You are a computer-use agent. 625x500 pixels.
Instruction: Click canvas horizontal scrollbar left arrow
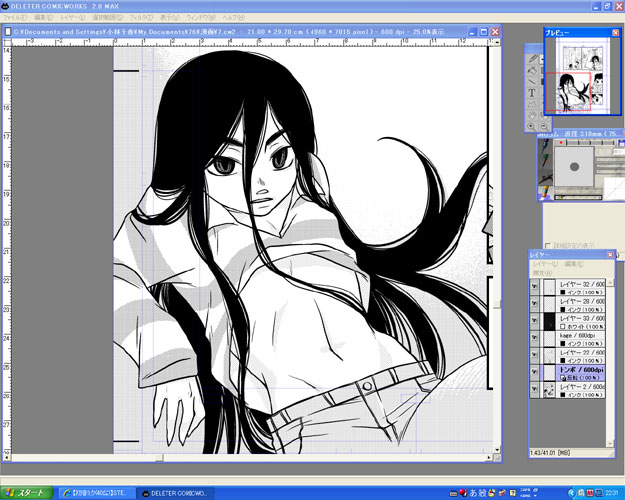(x=7, y=458)
